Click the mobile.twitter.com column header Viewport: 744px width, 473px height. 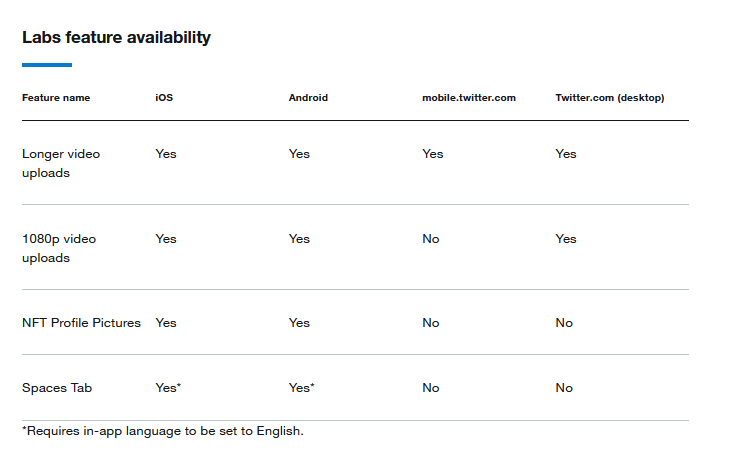[469, 98]
